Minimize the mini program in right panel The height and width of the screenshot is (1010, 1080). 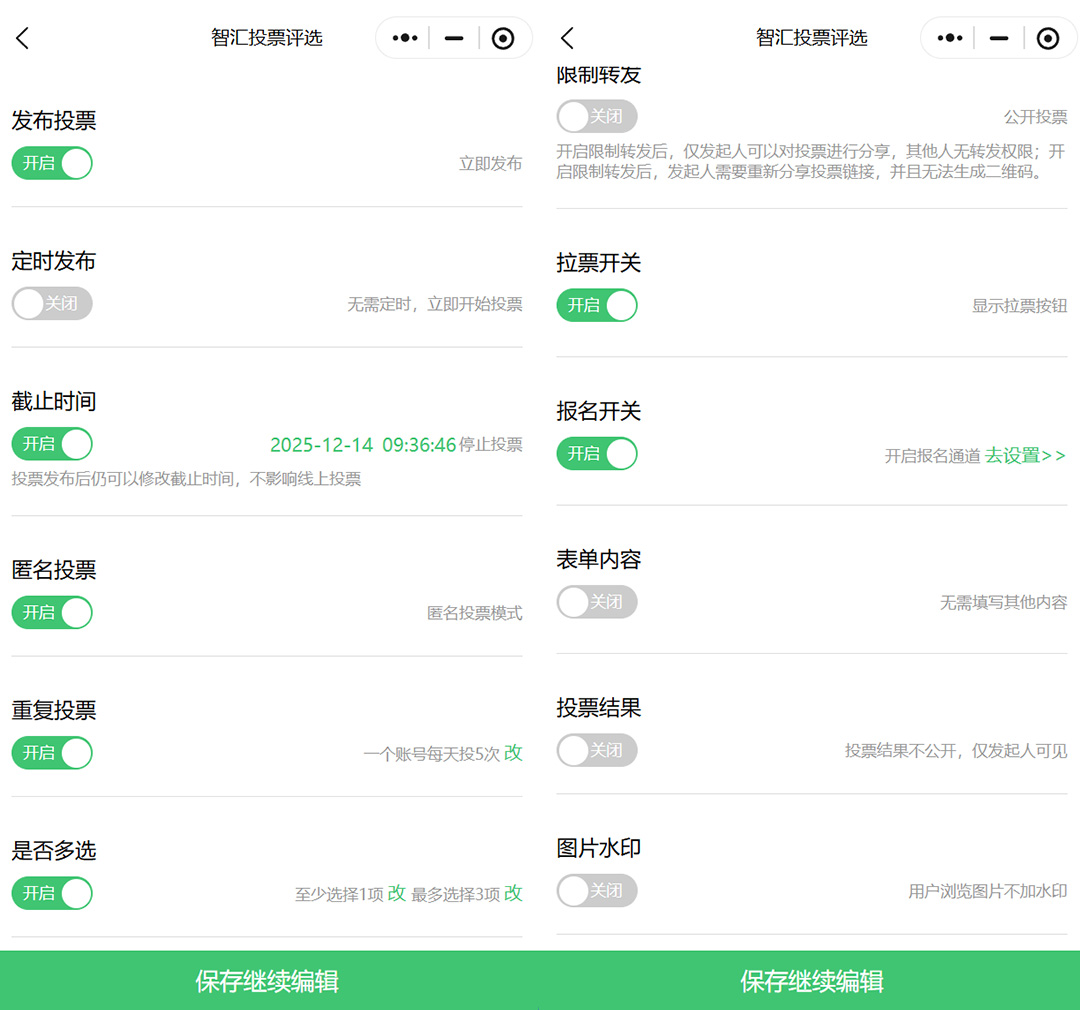pos(998,38)
